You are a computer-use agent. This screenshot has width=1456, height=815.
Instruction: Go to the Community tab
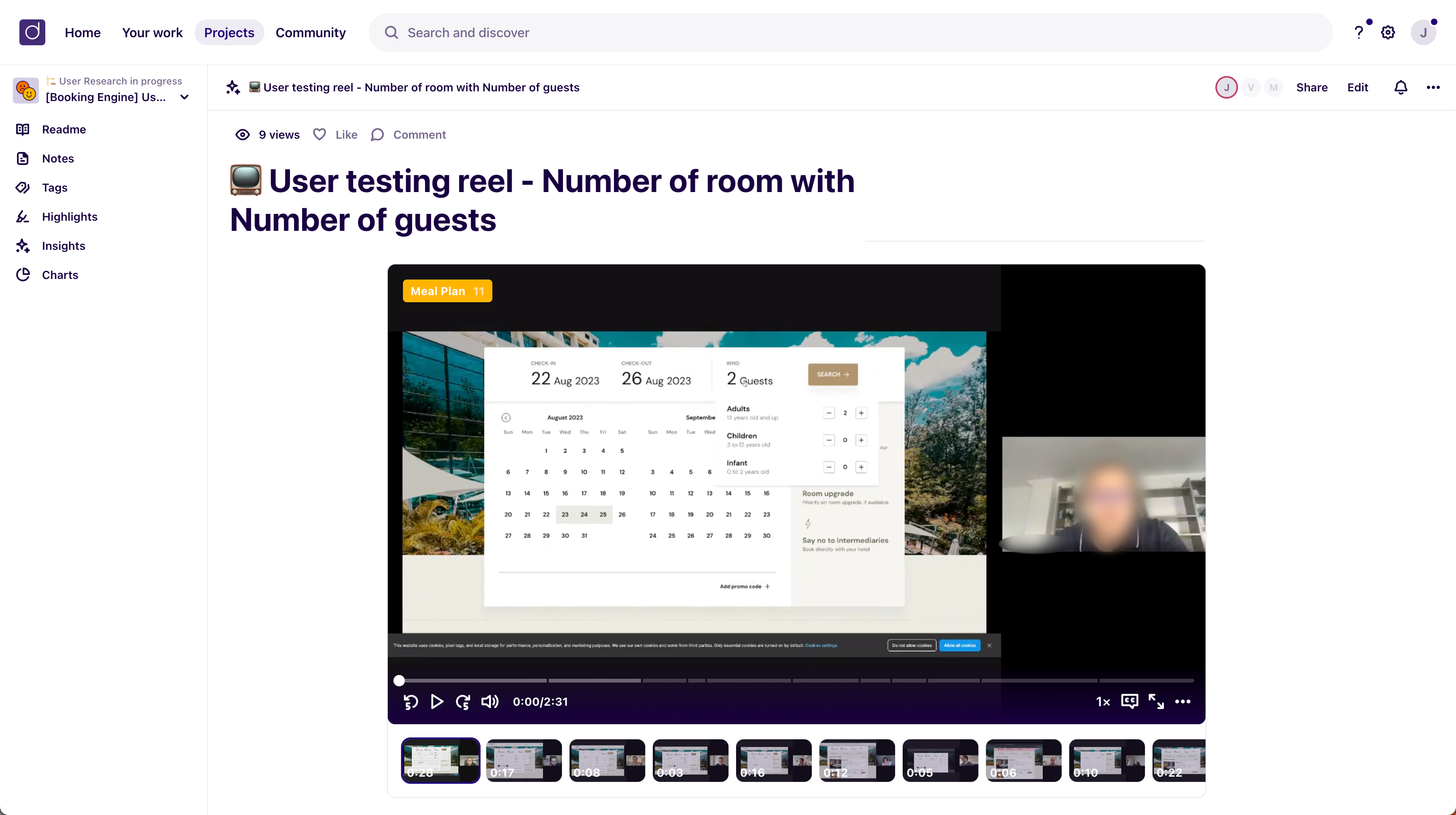click(x=310, y=32)
